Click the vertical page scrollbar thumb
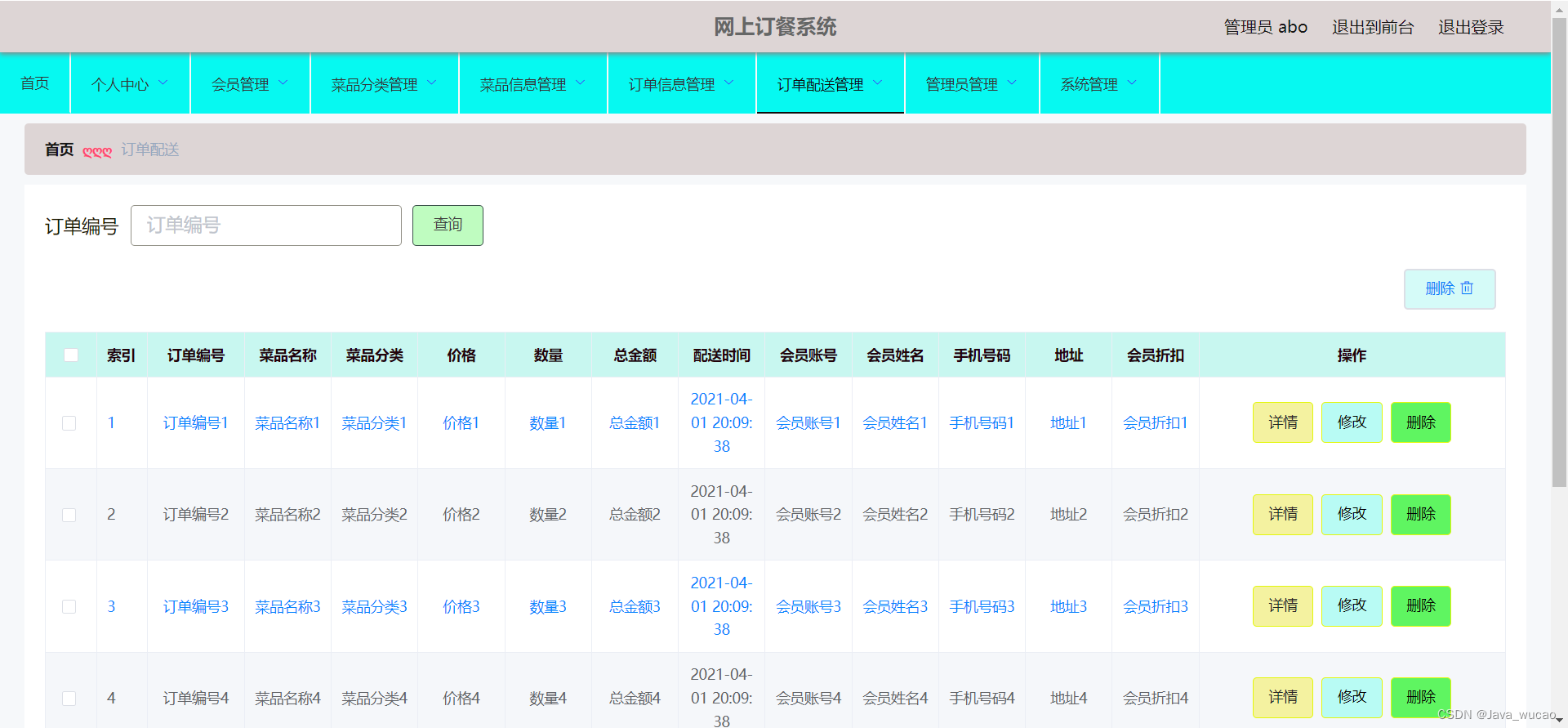1568x728 pixels. point(1559,253)
